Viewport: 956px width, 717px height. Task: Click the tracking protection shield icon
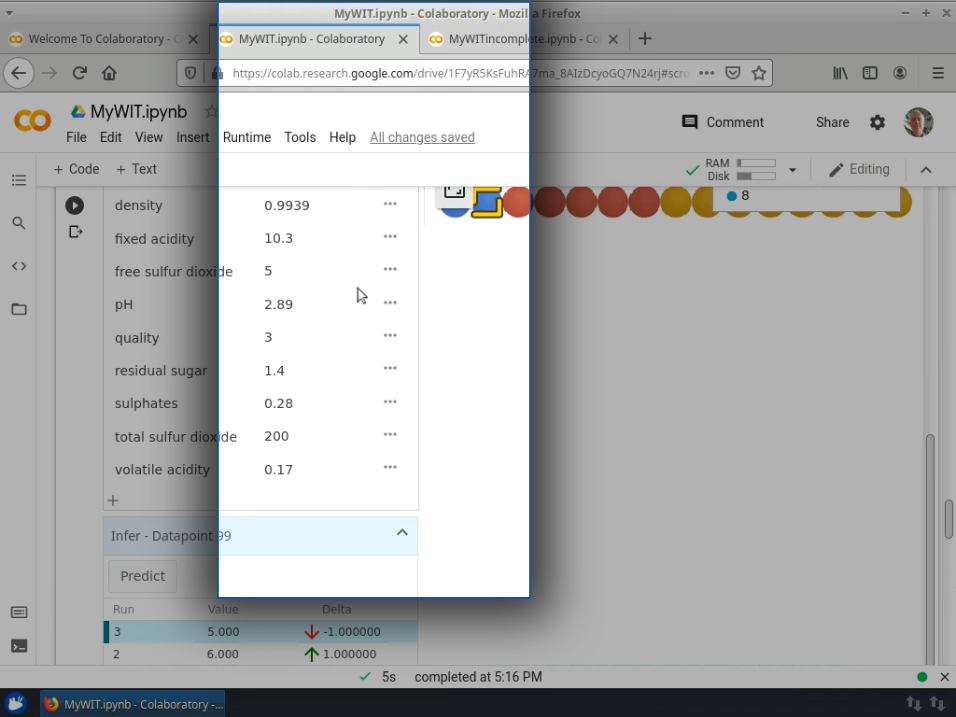[x=190, y=73]
